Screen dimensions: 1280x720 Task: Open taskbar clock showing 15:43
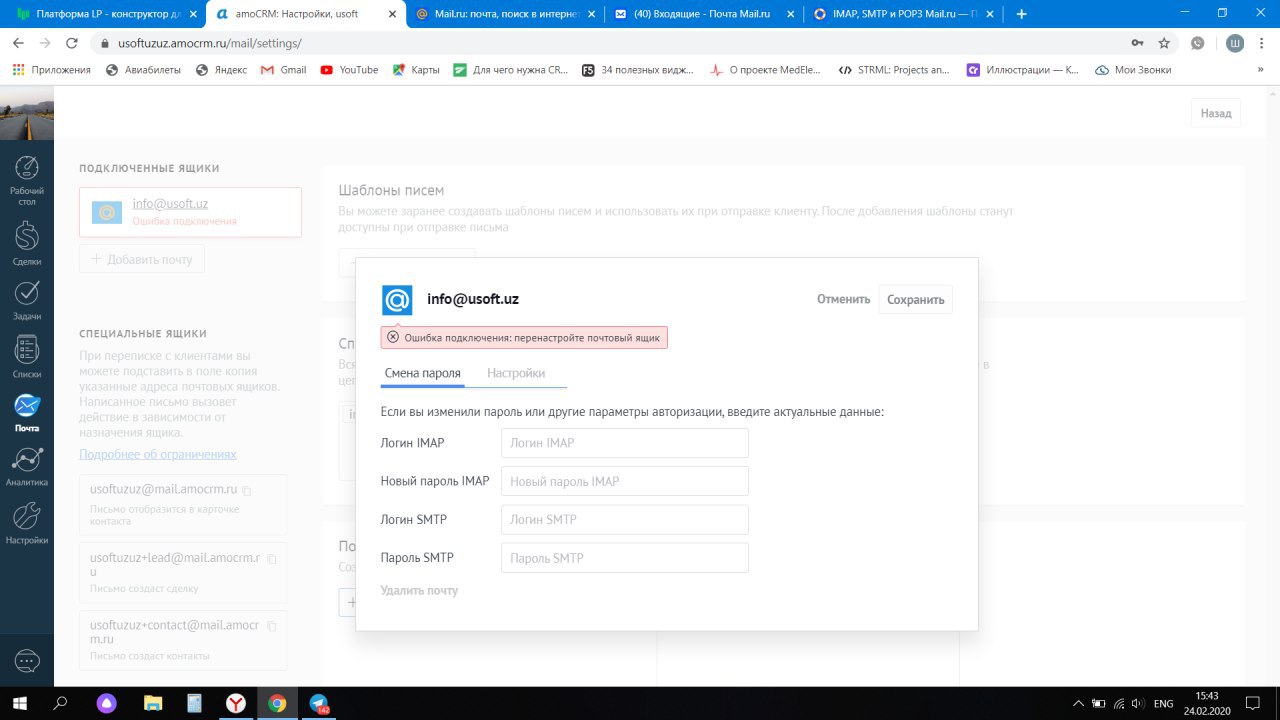pyautogui.click(x=1207, y=703)
